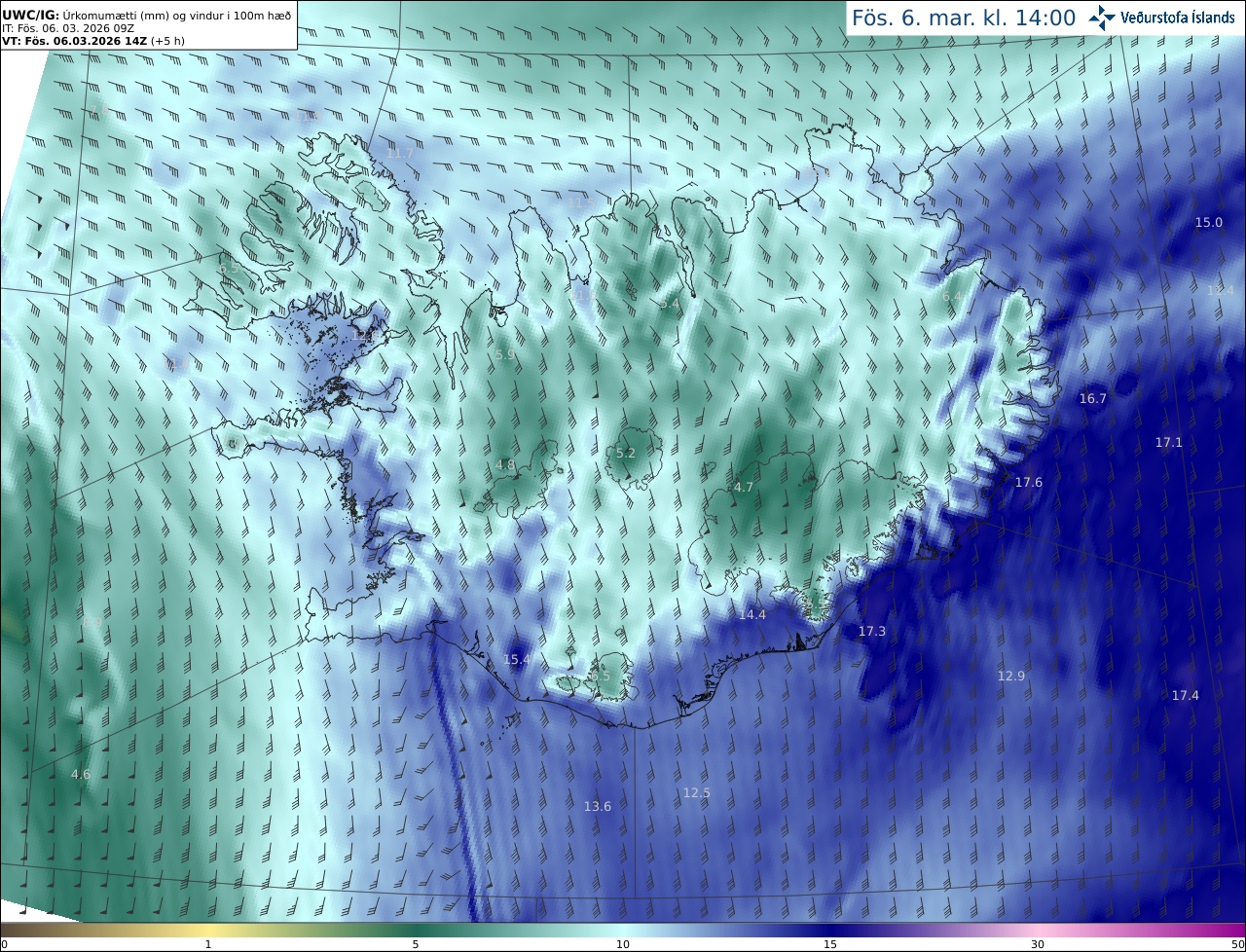Click the 5.2 value label on the map
The width and height of the screenshot is (1246, 952).
[x=626, y=454]
